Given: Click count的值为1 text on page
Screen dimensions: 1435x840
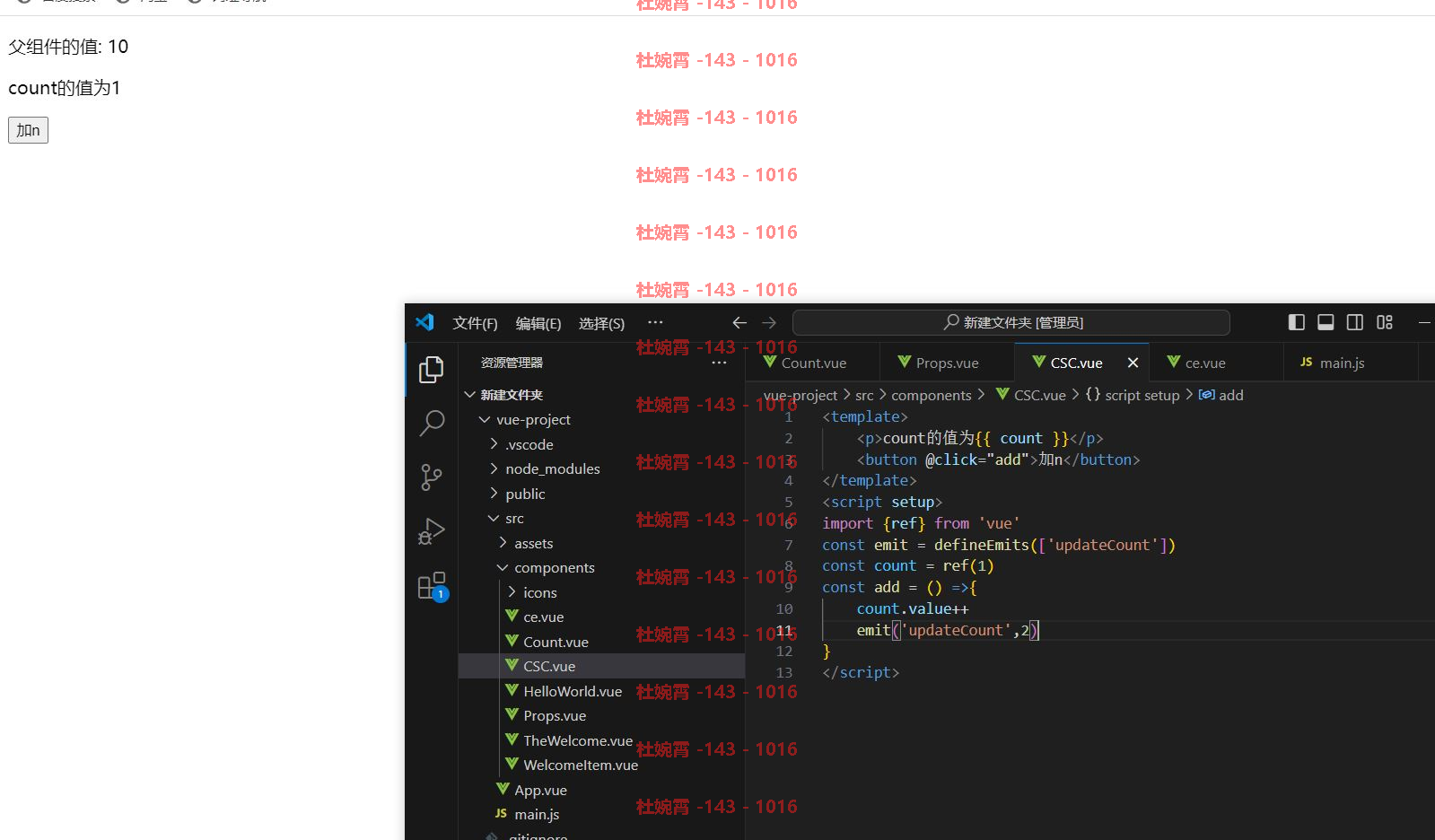Looking at the screenshot, I should point(64,88).
